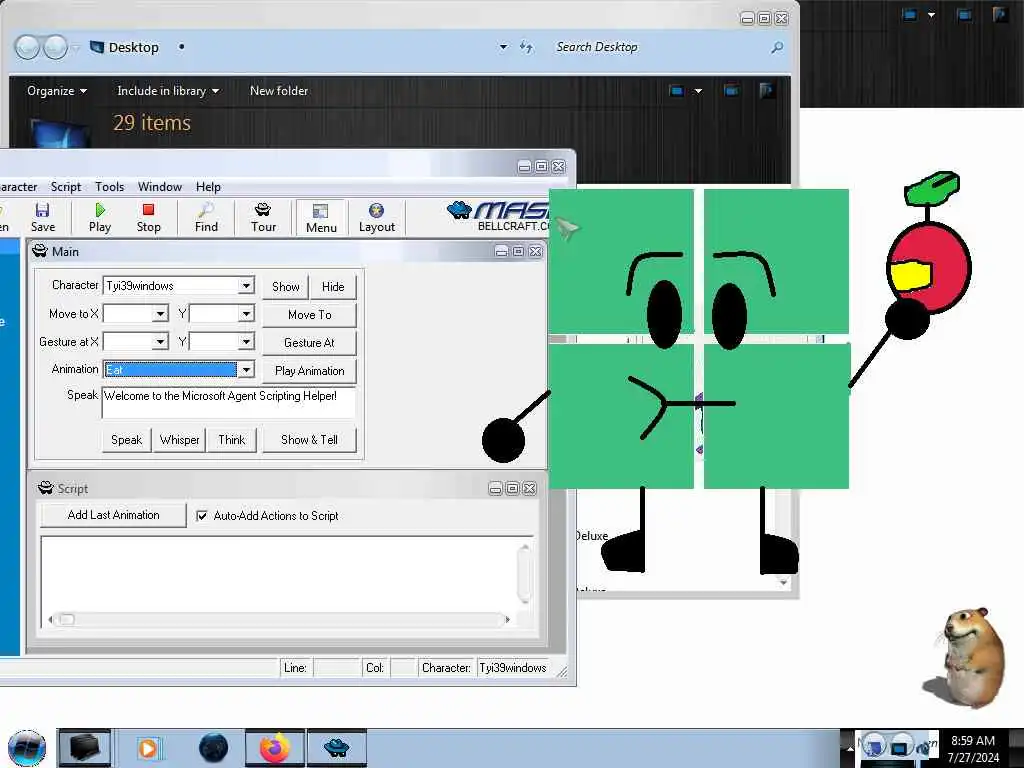The image size is (1024, 768).
Task: Click Add Last Animation button
Action: pos(114,515)
